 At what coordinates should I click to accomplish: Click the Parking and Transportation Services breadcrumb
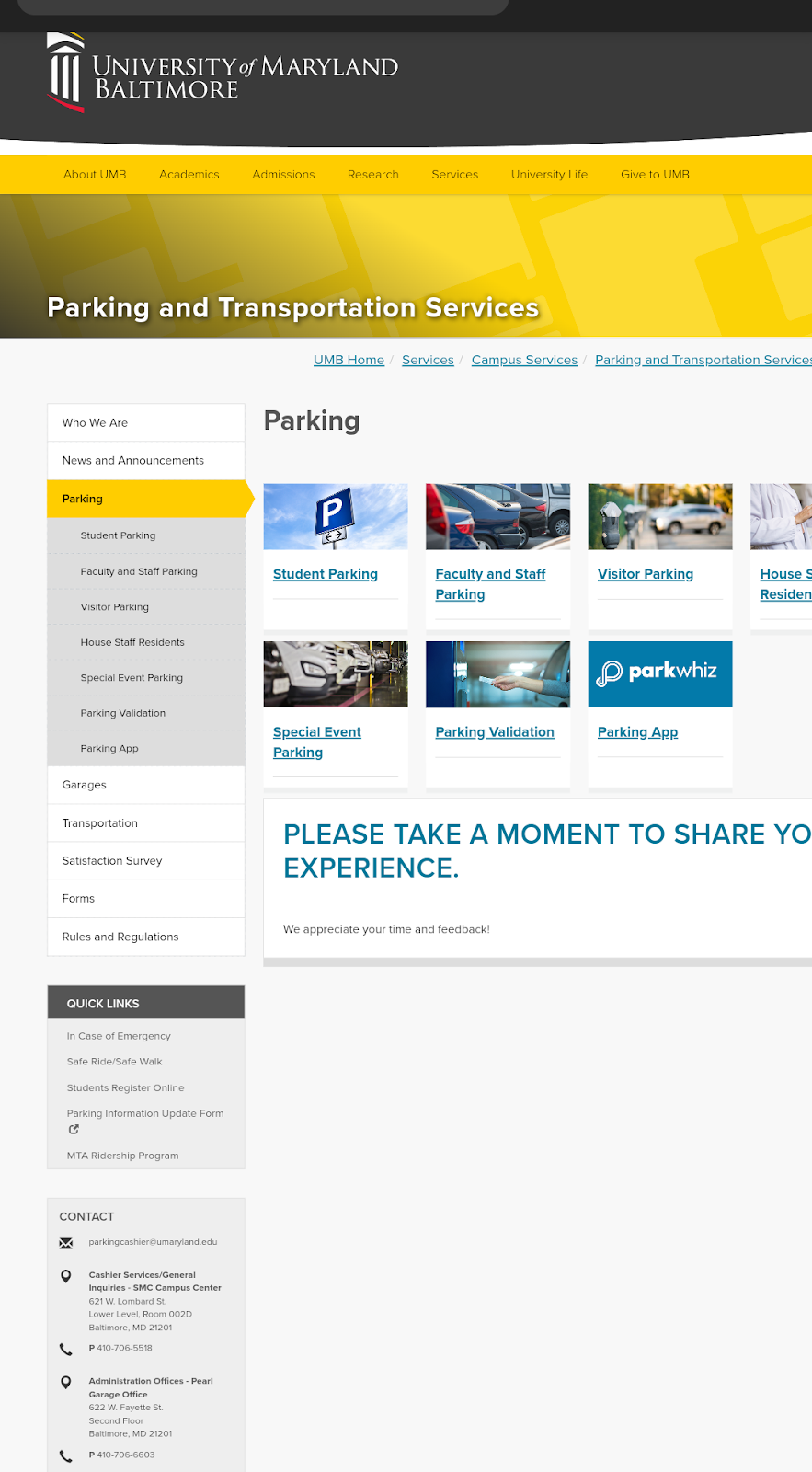click(703, 360)
